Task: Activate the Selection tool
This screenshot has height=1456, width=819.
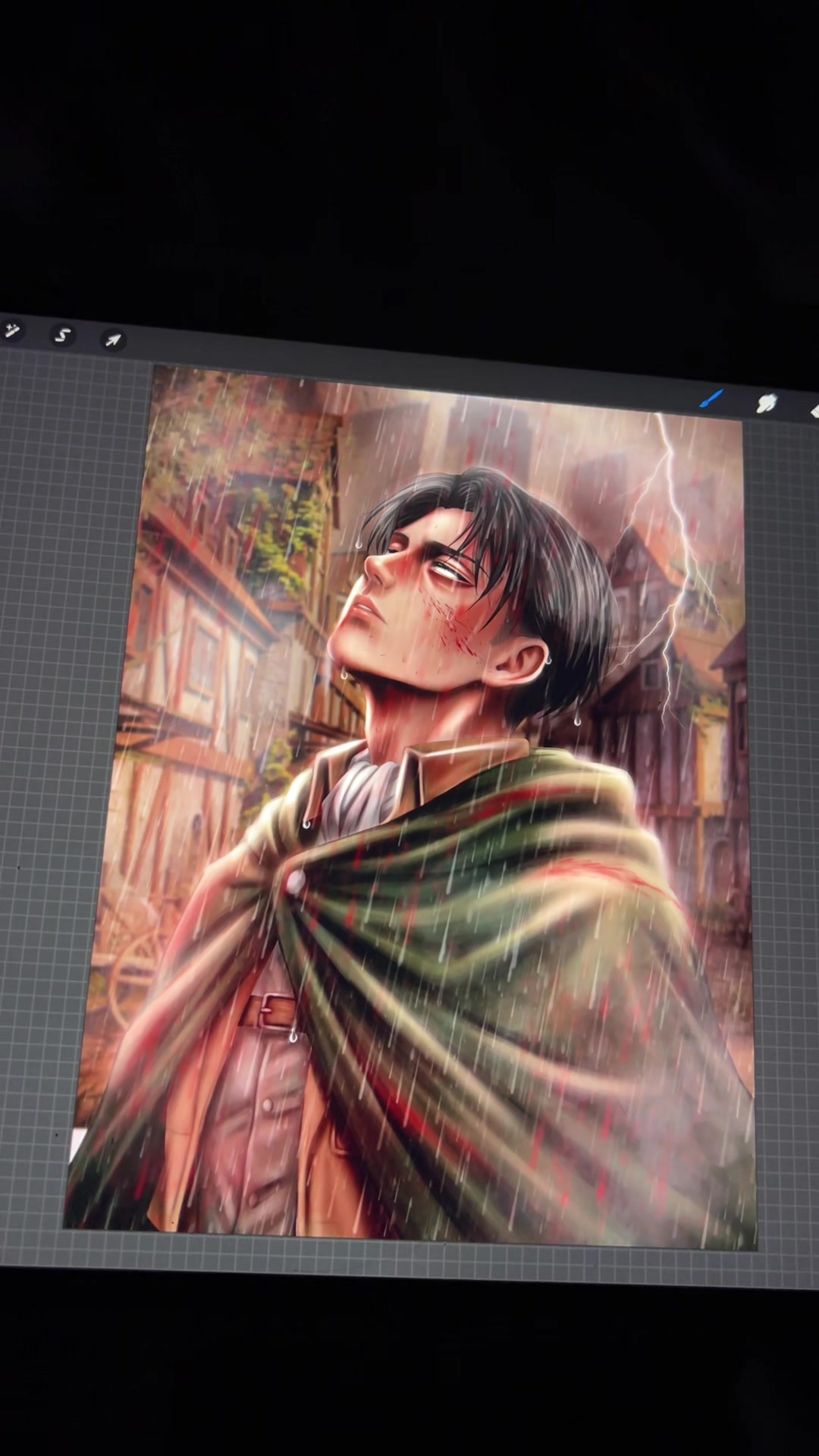Action: pyautogui.click(x=63, y=335)
